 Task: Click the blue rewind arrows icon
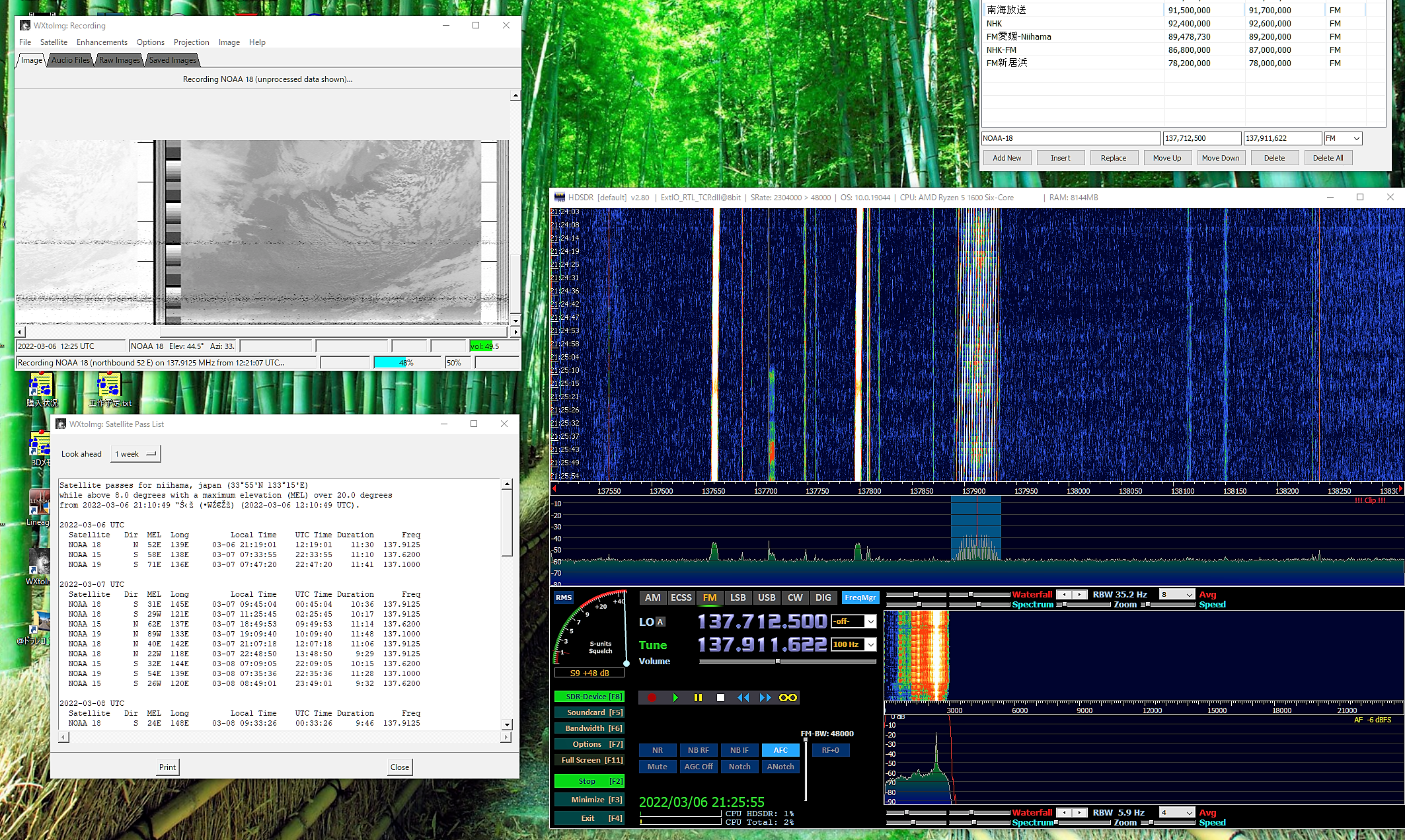coord(743,697)
